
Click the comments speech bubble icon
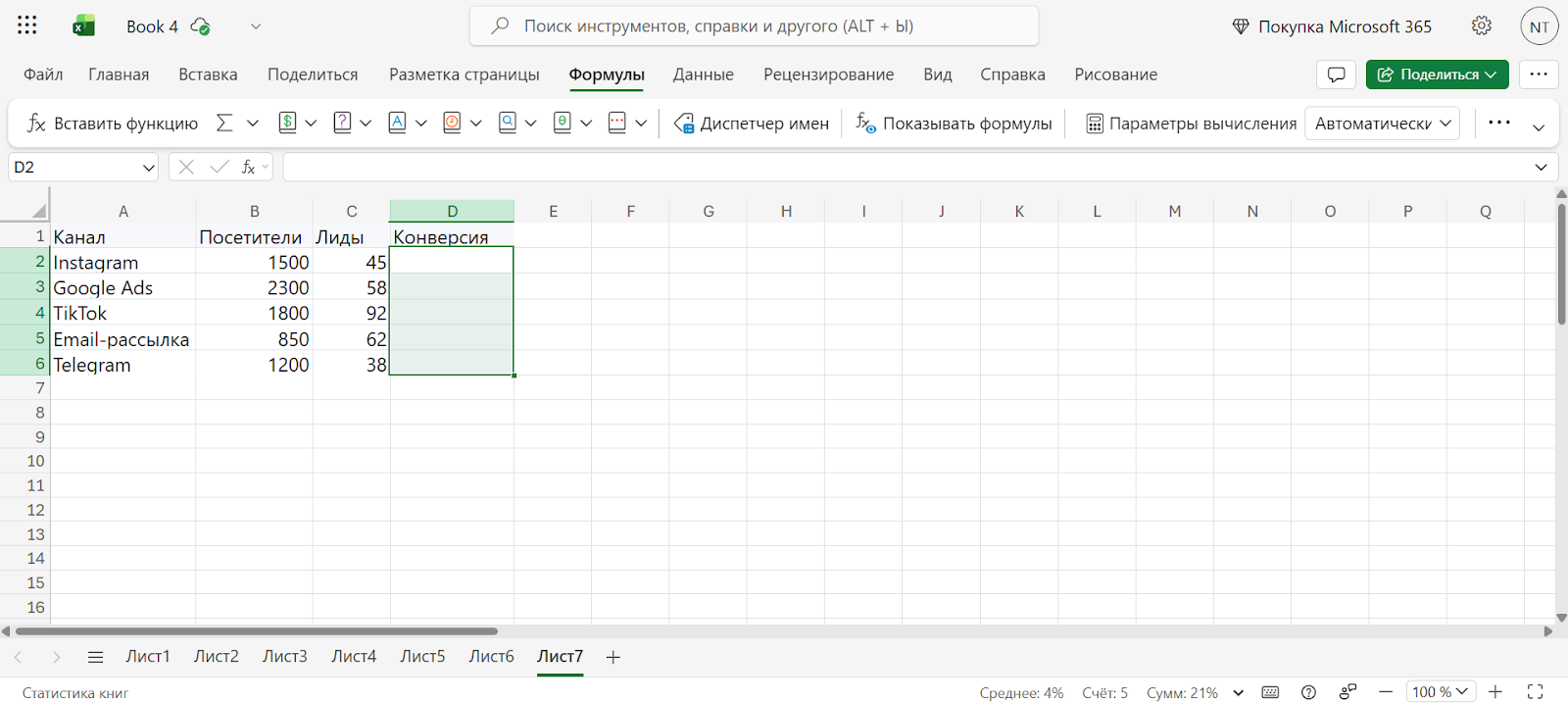tap(1336, 75)
